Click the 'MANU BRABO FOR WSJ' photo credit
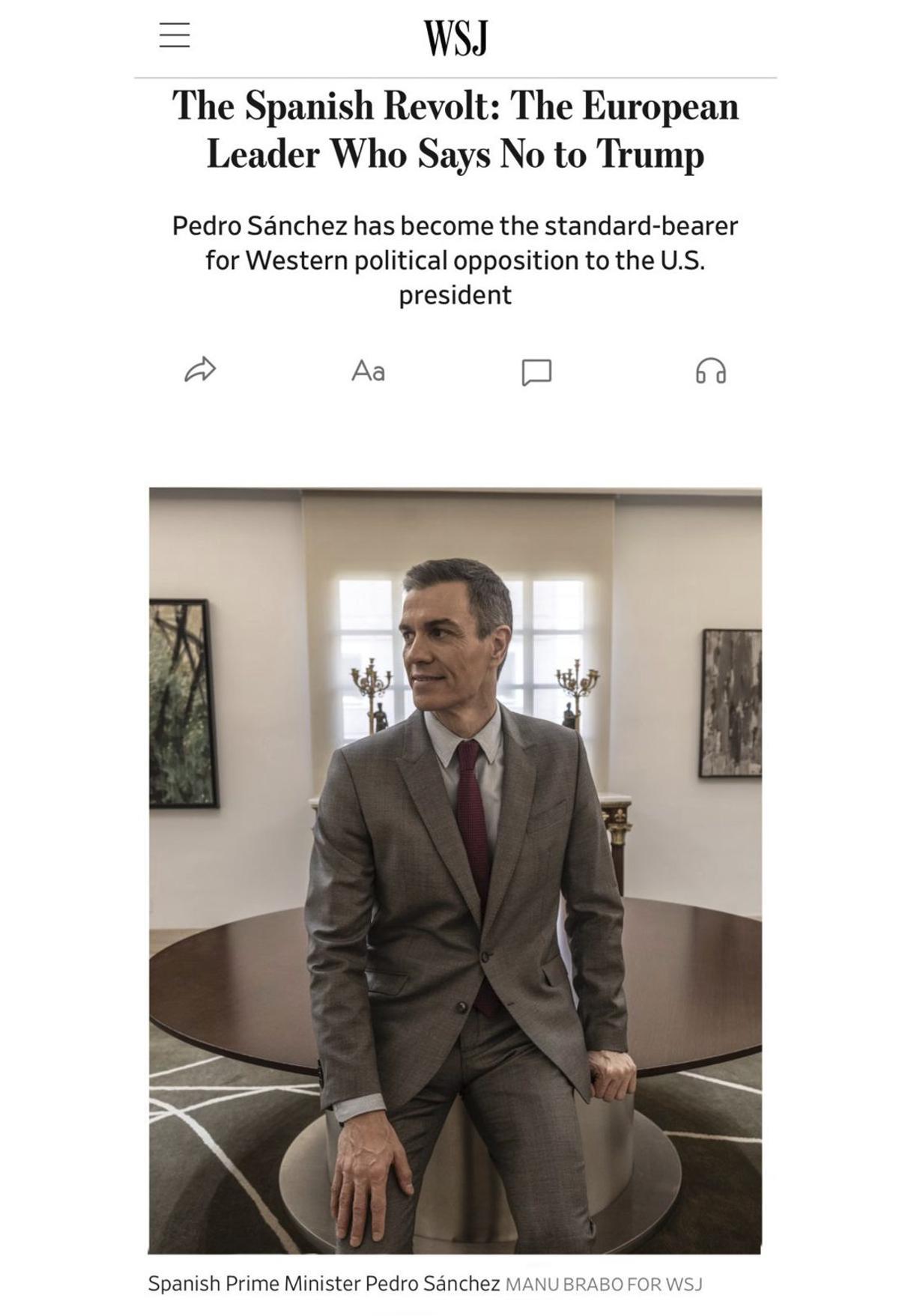This screenshot has height=1316, width=899. coord(604,1285)
